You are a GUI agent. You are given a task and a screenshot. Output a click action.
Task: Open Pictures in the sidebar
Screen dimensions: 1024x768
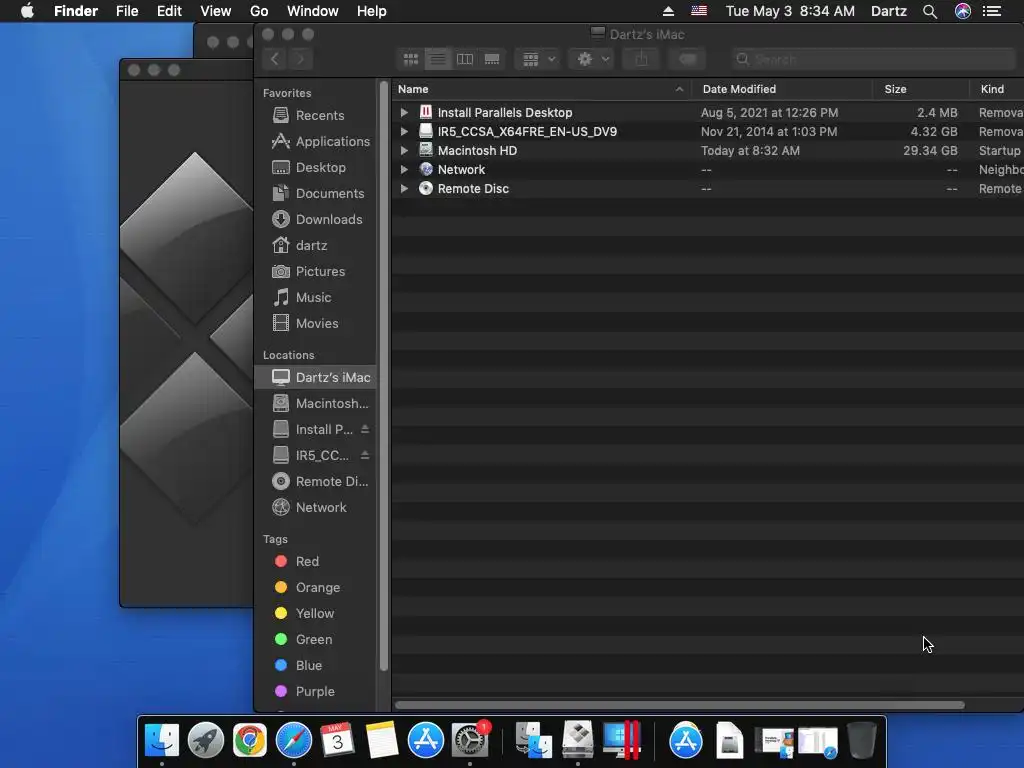pyautogui.click(x=315, y=271)
